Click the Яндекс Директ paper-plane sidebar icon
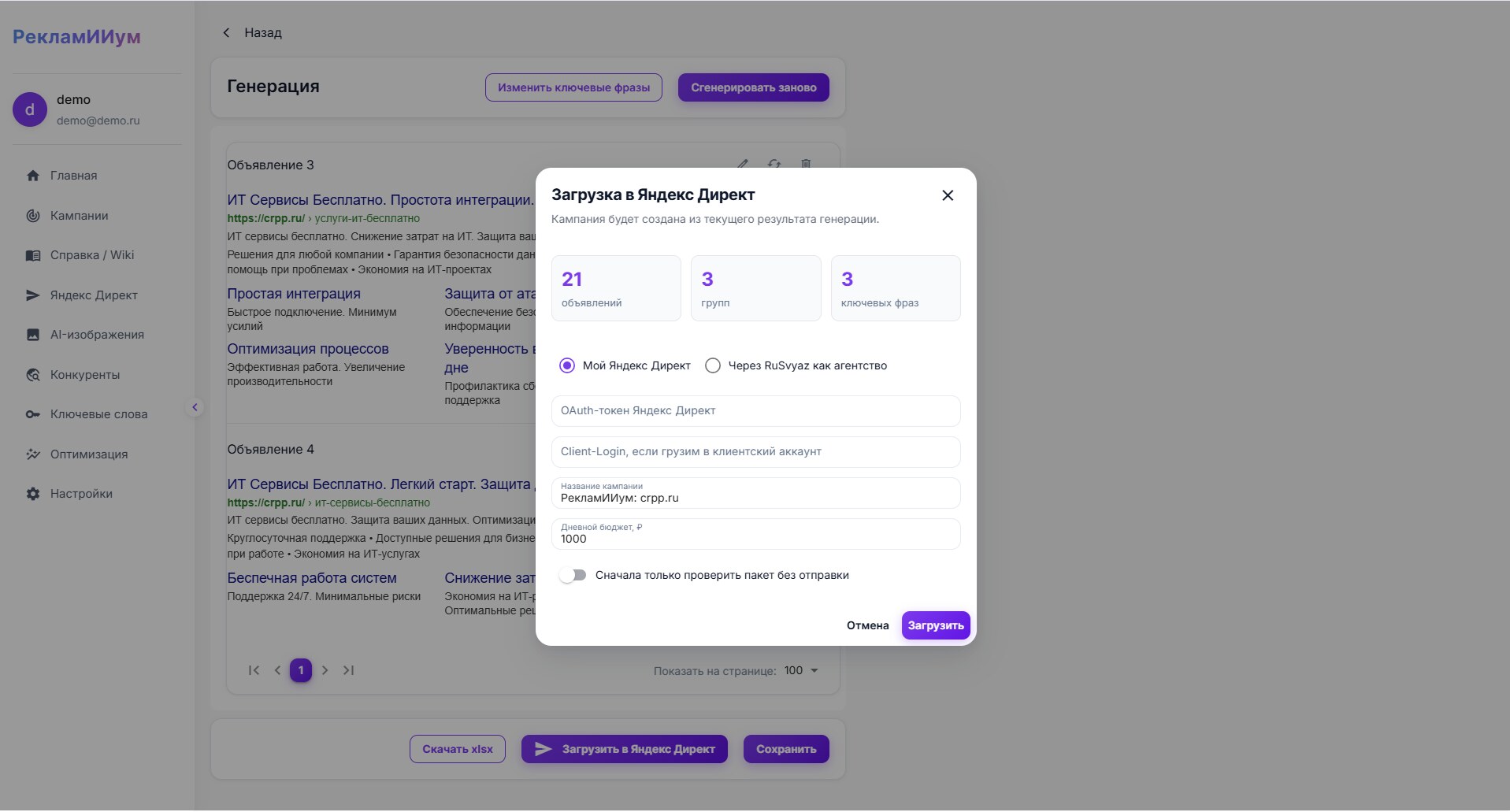Viewport: 1510px width, 812px height. [33, 295]
